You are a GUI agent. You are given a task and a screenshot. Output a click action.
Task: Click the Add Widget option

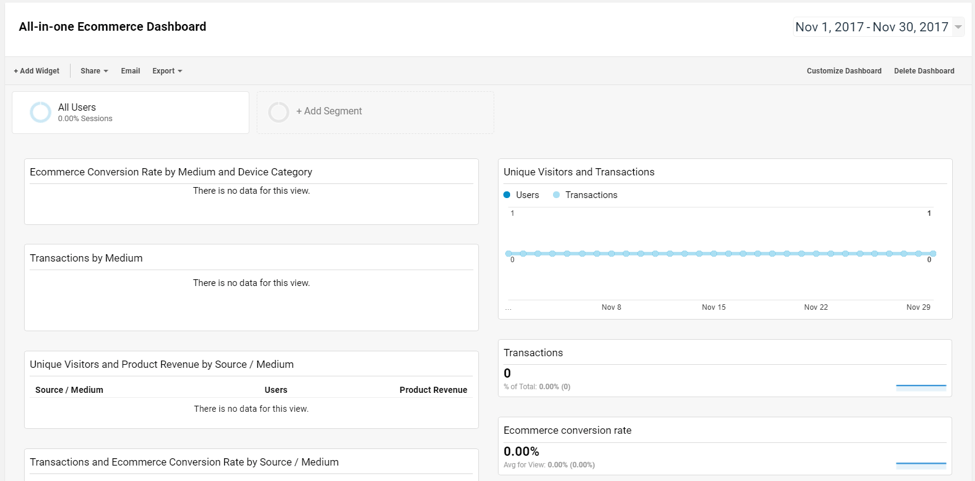[x=37, y=71]
